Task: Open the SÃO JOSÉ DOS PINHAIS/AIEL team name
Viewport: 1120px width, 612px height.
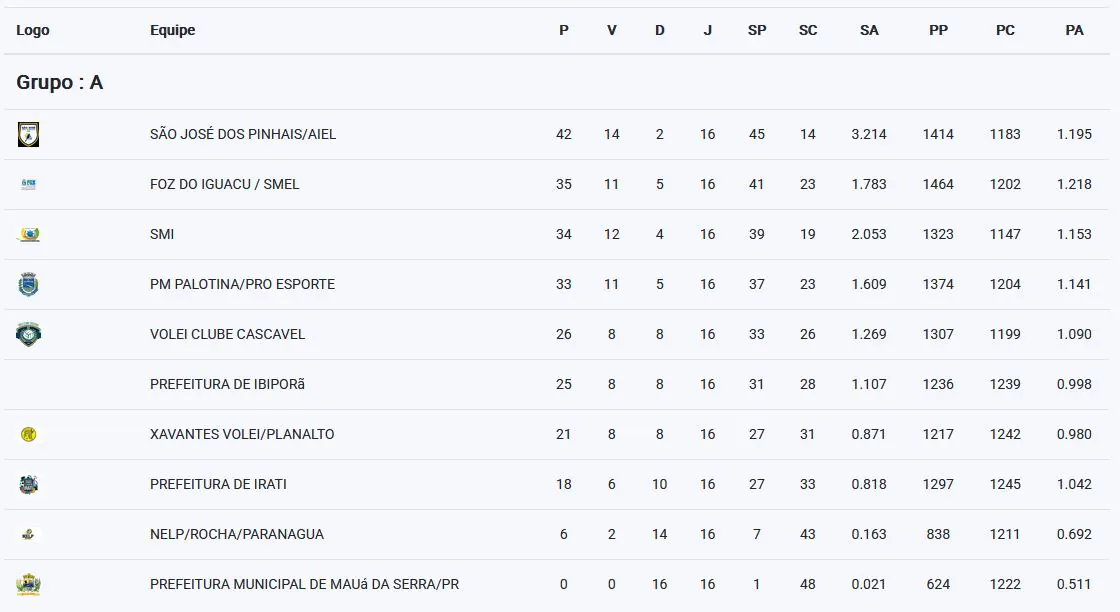Action: coord(243,134)
